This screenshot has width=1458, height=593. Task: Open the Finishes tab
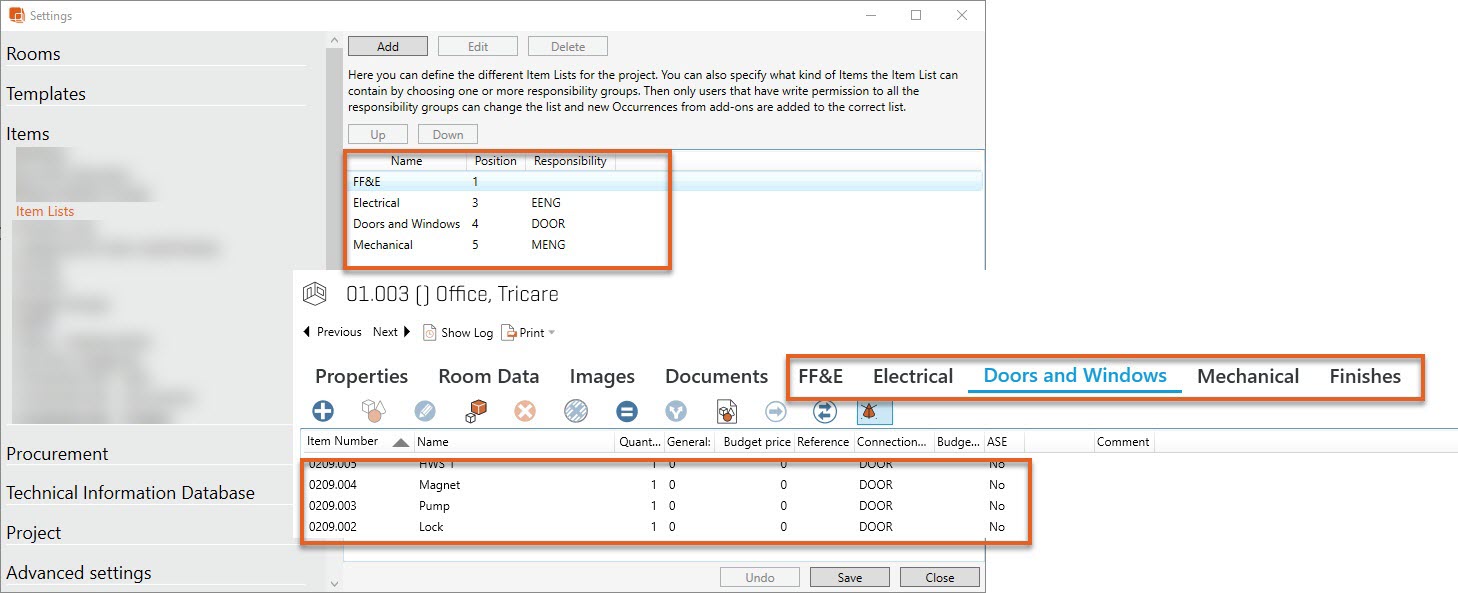point(1364,377)
